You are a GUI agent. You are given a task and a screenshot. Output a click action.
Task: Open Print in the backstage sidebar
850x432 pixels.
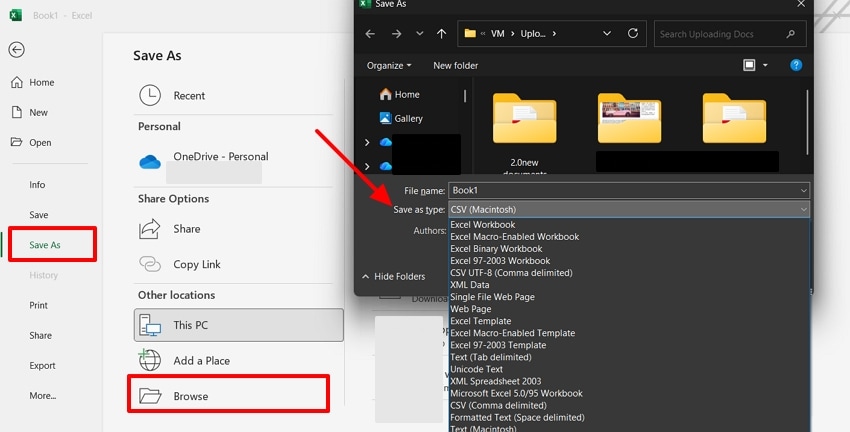pos(38,305)
